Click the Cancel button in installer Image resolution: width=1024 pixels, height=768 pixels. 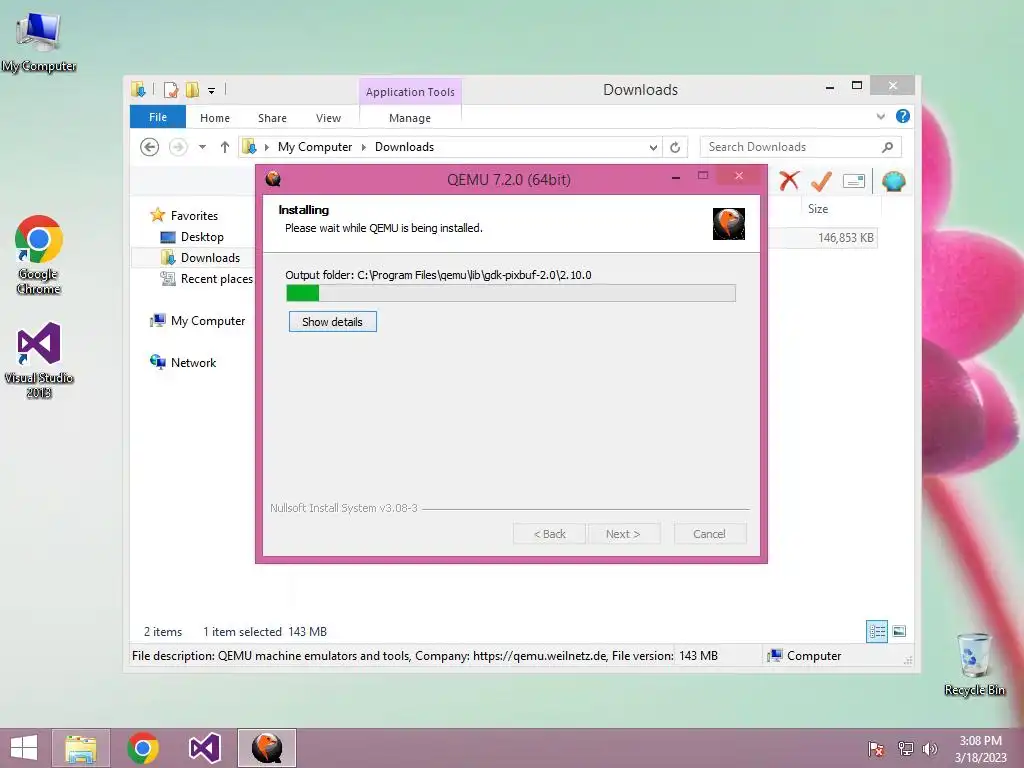[709, 534]
